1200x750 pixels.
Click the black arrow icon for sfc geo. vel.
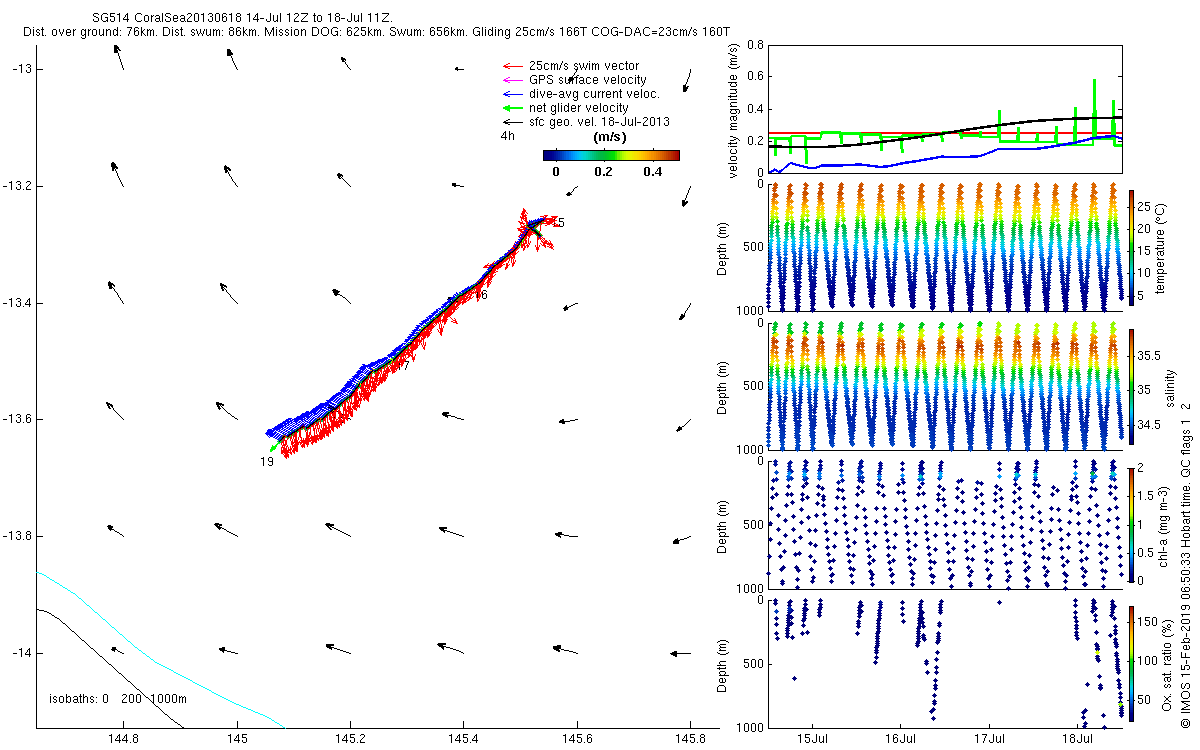(511, 122)
